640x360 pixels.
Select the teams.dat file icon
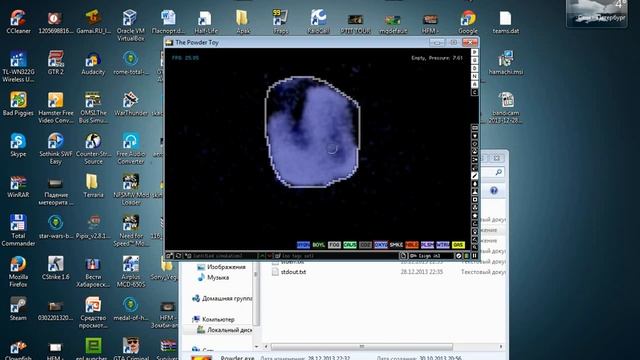coord(505,22)
